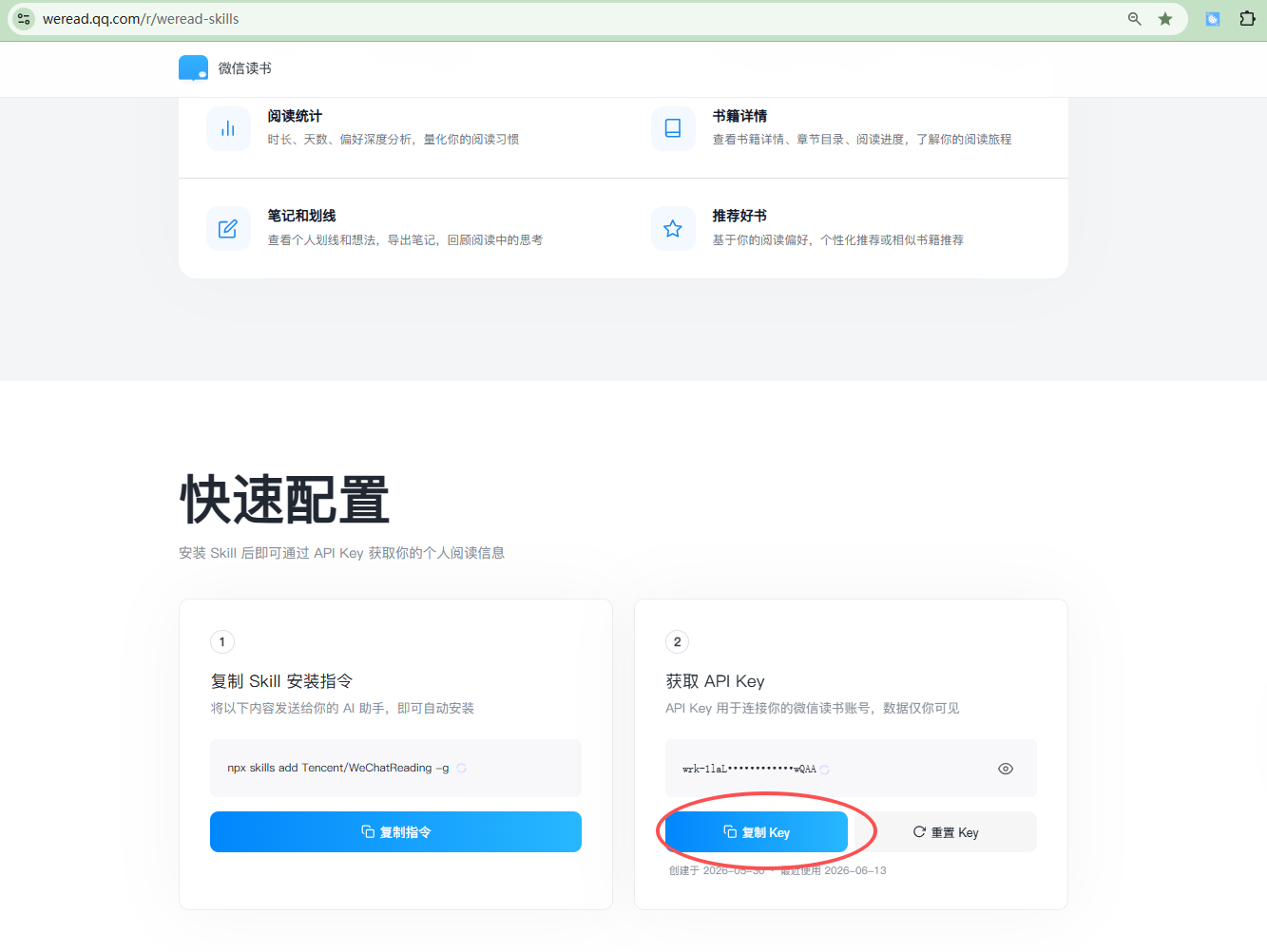Image resolution: width=1267 pixels, height=952 pixels.
Task: Click the masked API Key field
Action: [851, 768]
